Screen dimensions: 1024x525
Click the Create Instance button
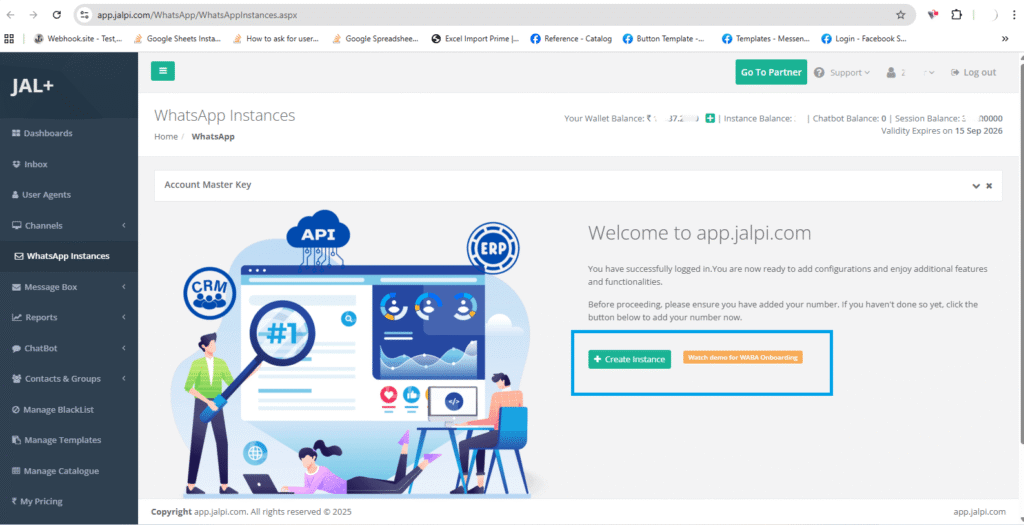tap(629, 359)
